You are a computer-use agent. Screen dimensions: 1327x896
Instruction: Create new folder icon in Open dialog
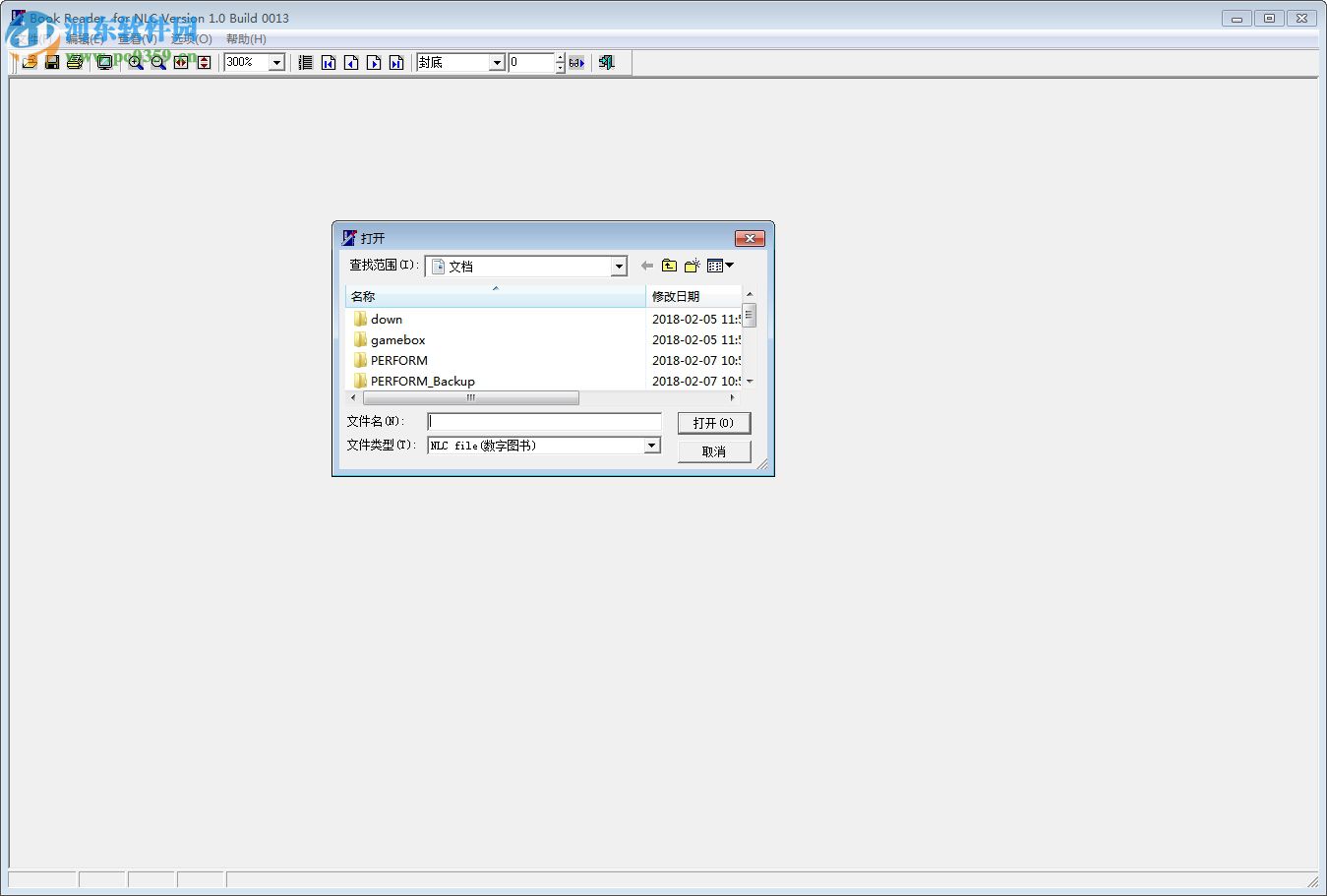(x=693, y=266)
